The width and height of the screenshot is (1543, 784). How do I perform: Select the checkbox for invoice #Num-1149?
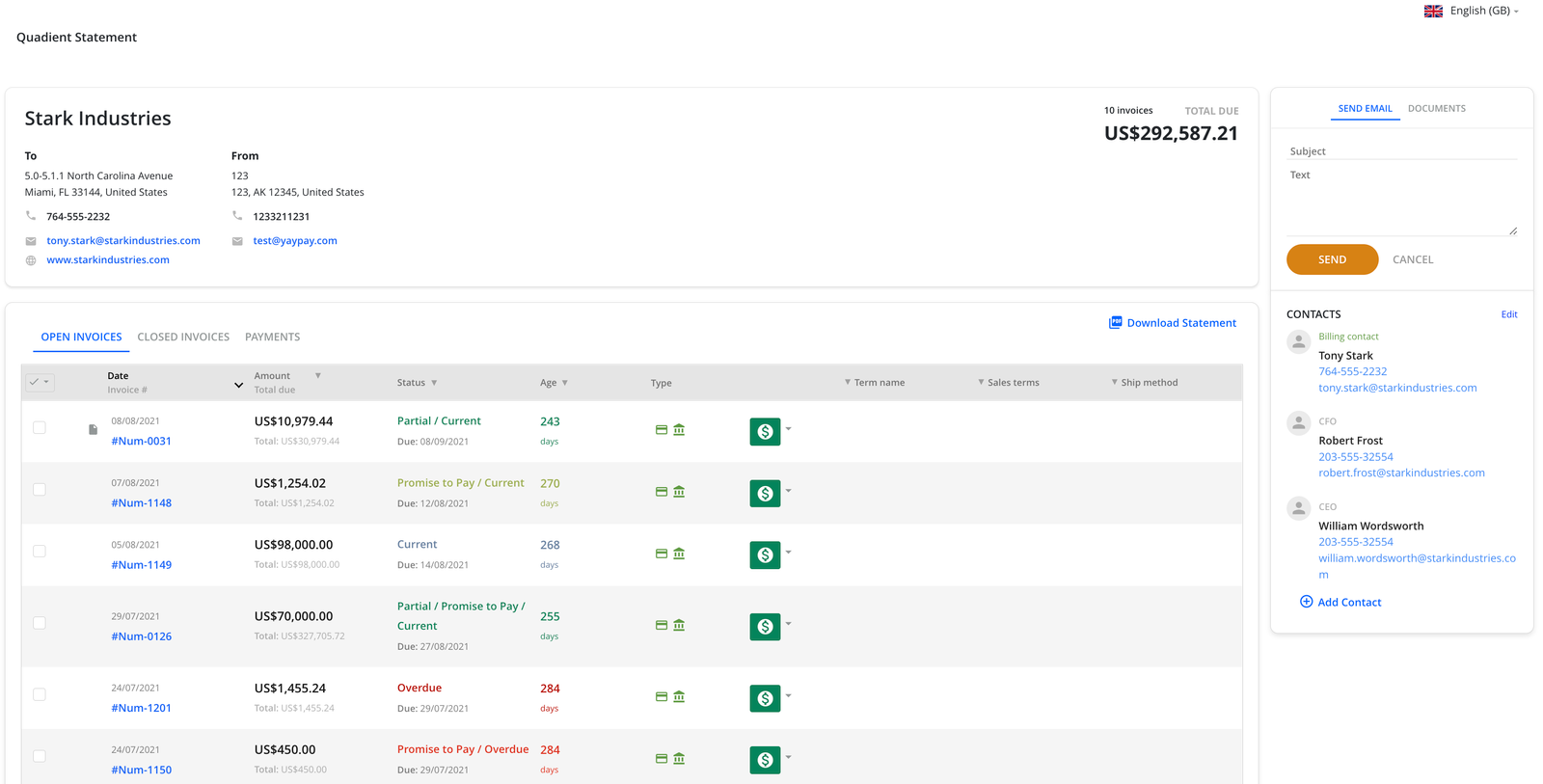click(40, 551)
